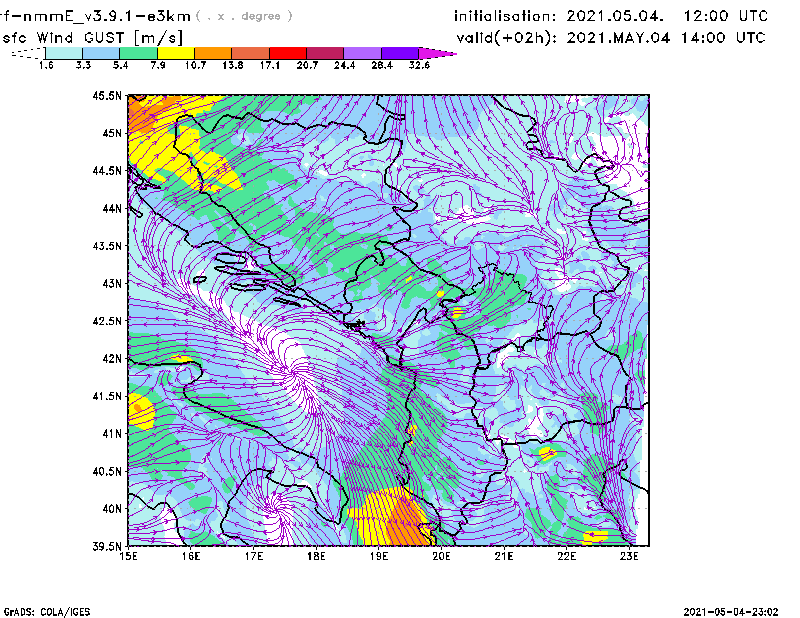Click the '41N' latitude label
This screenshot has height=618, width=800.
point(112,434)
